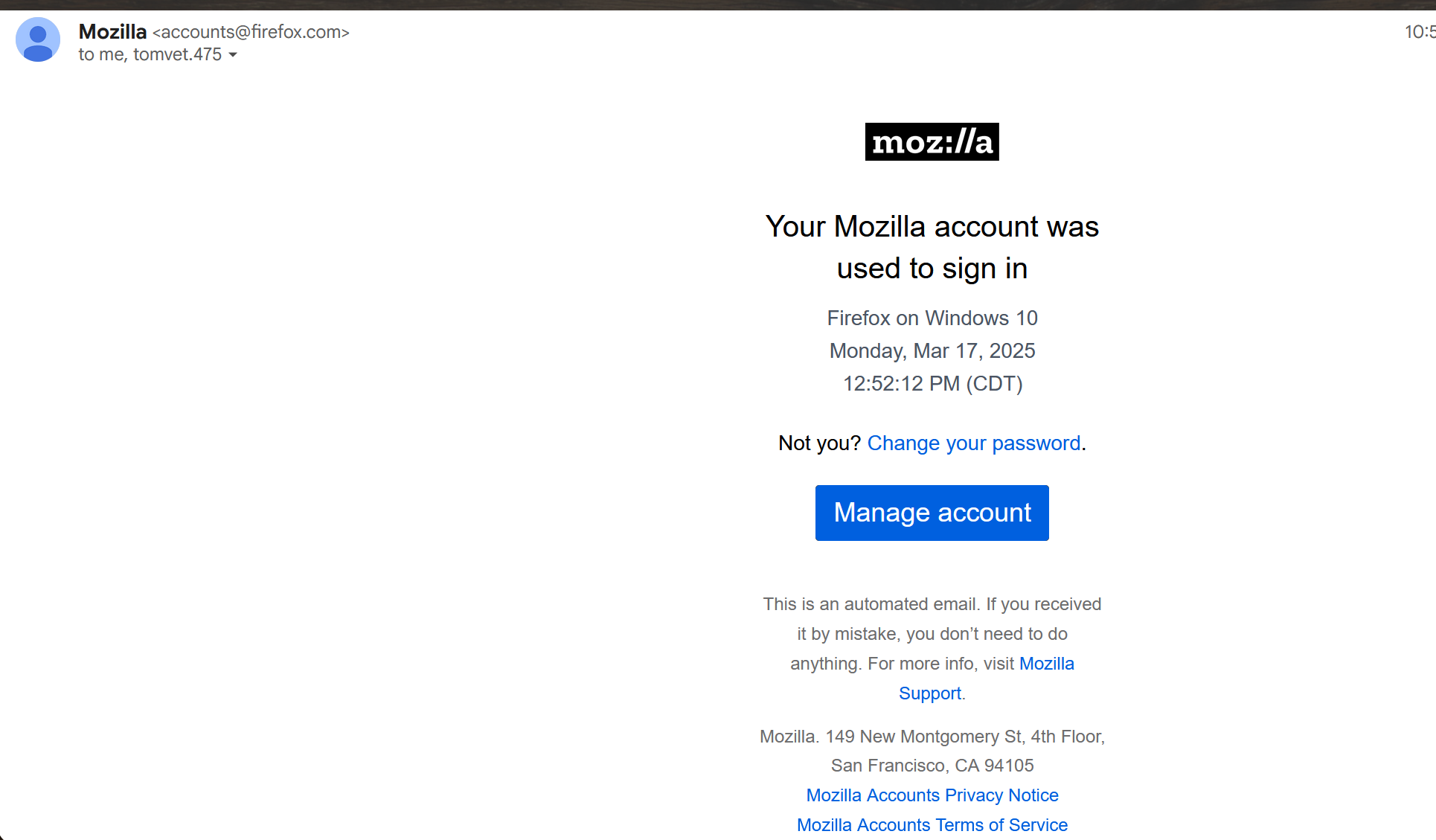Click the "used to sign in" heading
Viewport: 1436px width, 840px height.
tap(932, 269)
